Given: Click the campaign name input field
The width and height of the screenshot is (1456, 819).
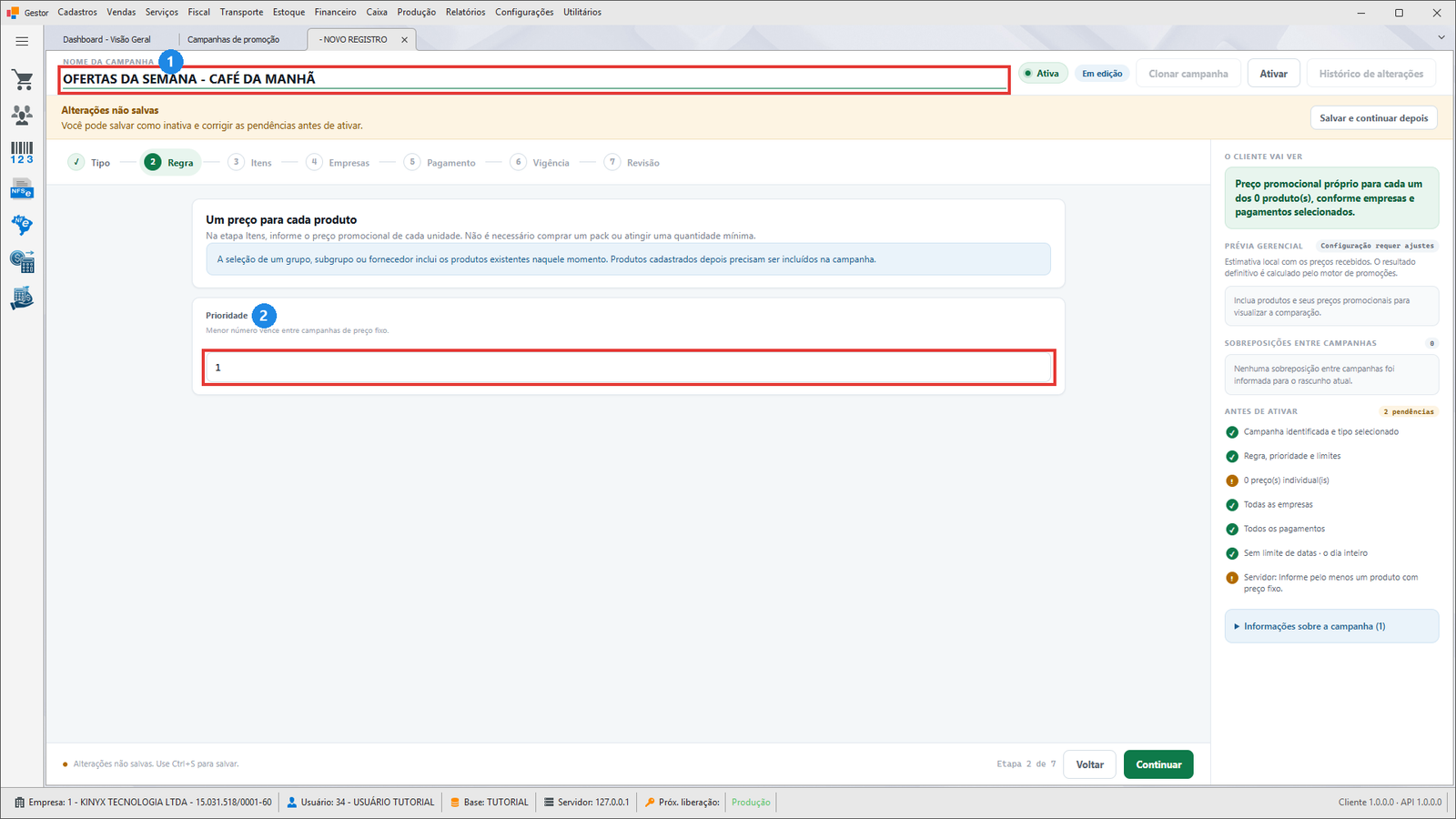Looking at the screenshot, I should pyautogui.click(x=534, y=79).
